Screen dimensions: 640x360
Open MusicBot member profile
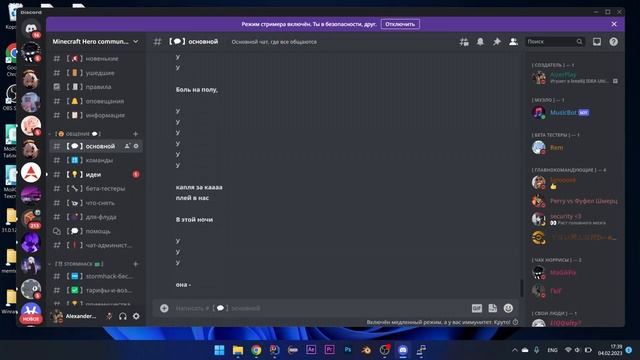click(575, 113)
